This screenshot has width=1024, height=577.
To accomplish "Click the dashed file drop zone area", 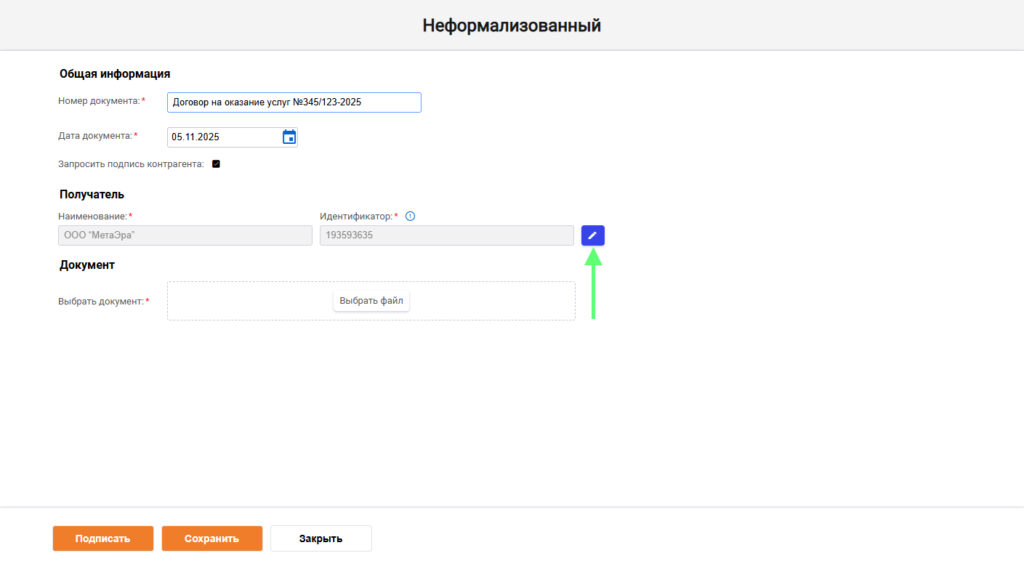I will [x=250, y=301].
